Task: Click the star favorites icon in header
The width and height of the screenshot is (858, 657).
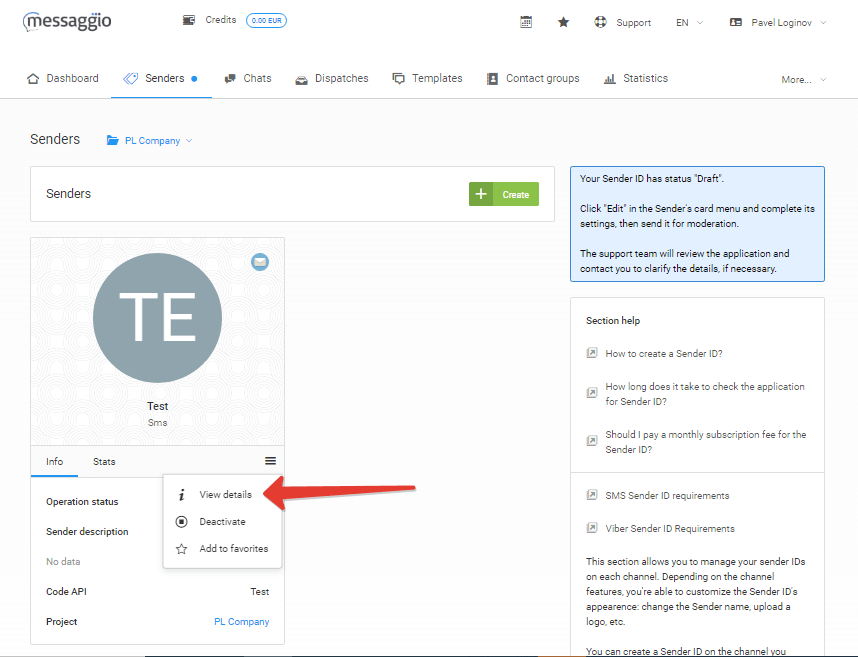Action: click(563, 22)
